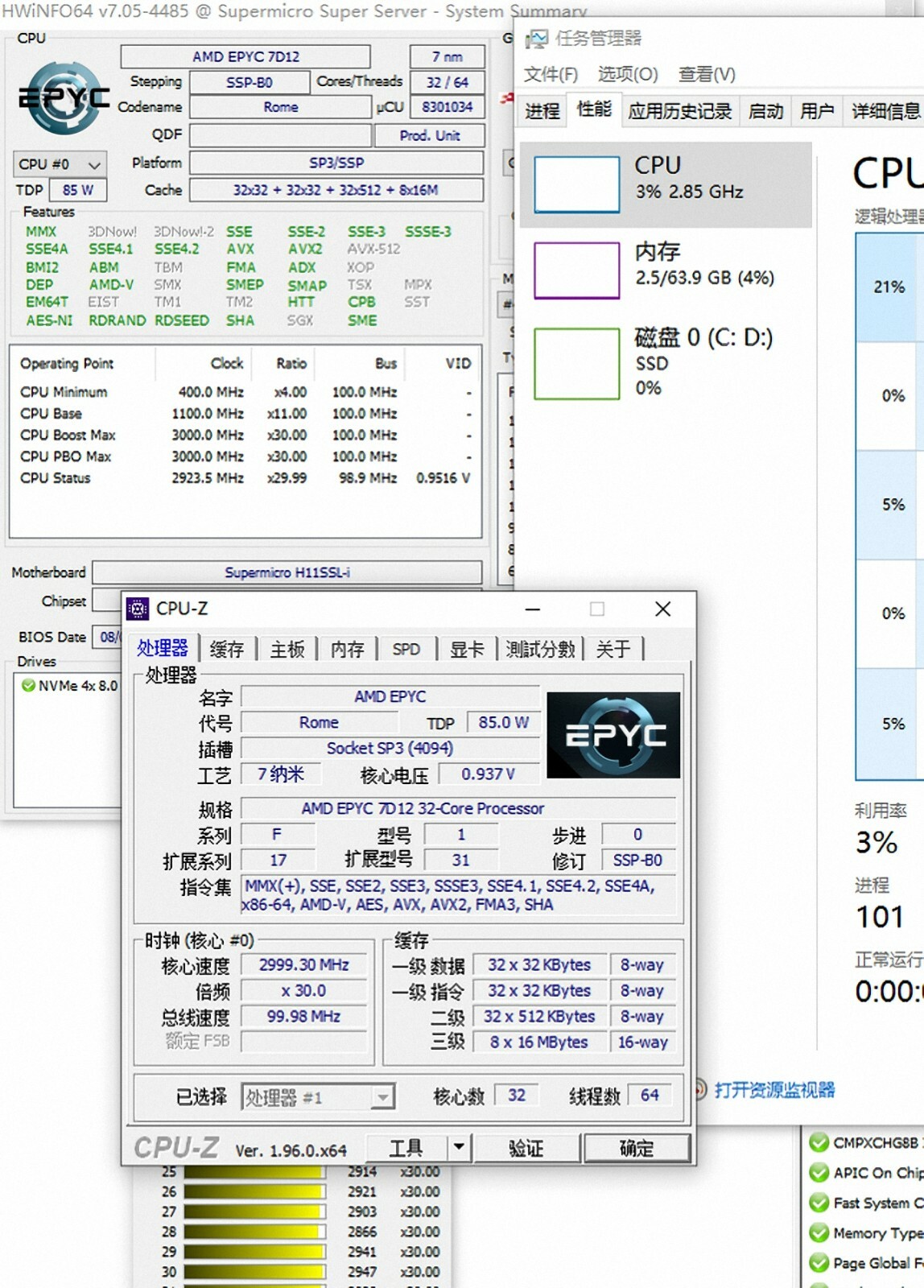Click the Rome codename field in HWiNFO64

click(x=281, y=107)
